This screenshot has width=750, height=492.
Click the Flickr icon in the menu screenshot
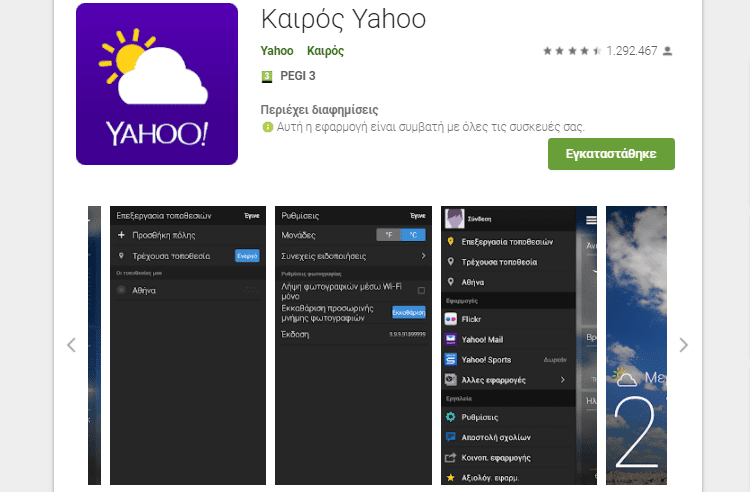[x=451, y=319]
